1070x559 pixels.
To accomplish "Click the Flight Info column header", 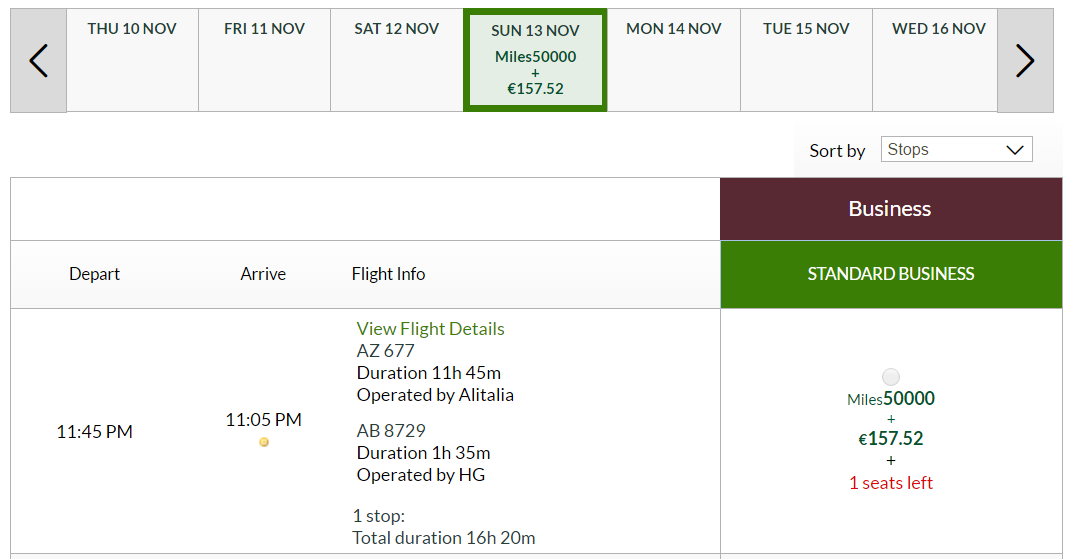I will (388, 274).
